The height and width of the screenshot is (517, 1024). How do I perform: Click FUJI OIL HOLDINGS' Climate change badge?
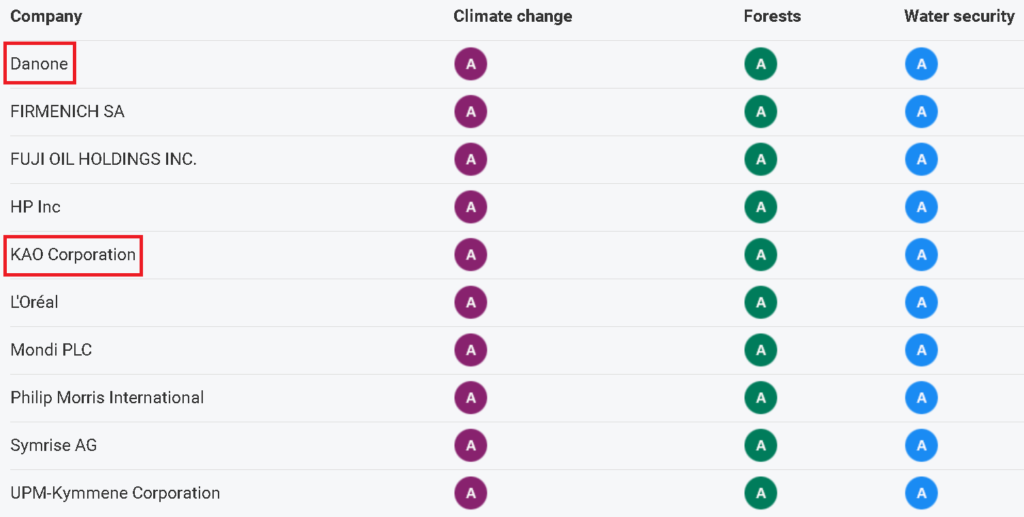pos(471,160)
